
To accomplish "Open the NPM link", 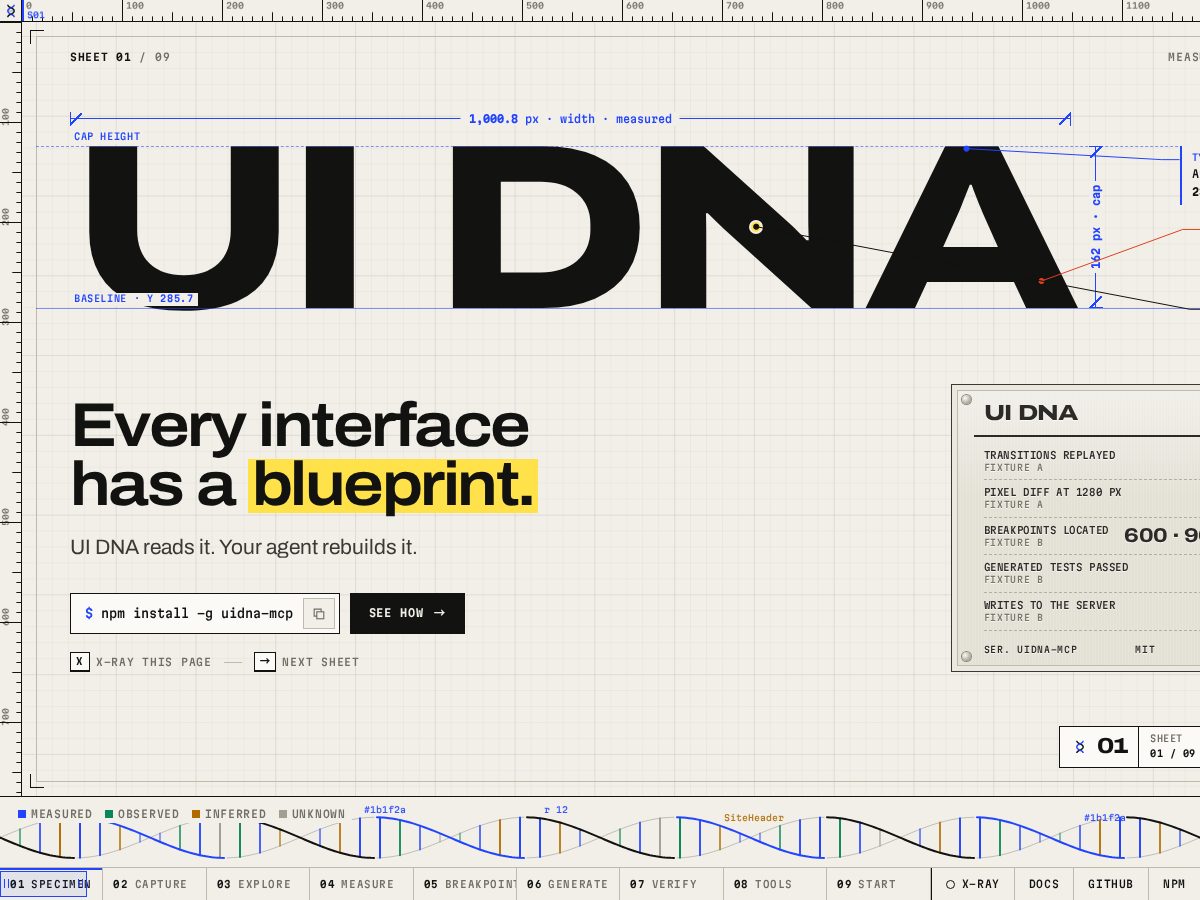I will 1174,884.
